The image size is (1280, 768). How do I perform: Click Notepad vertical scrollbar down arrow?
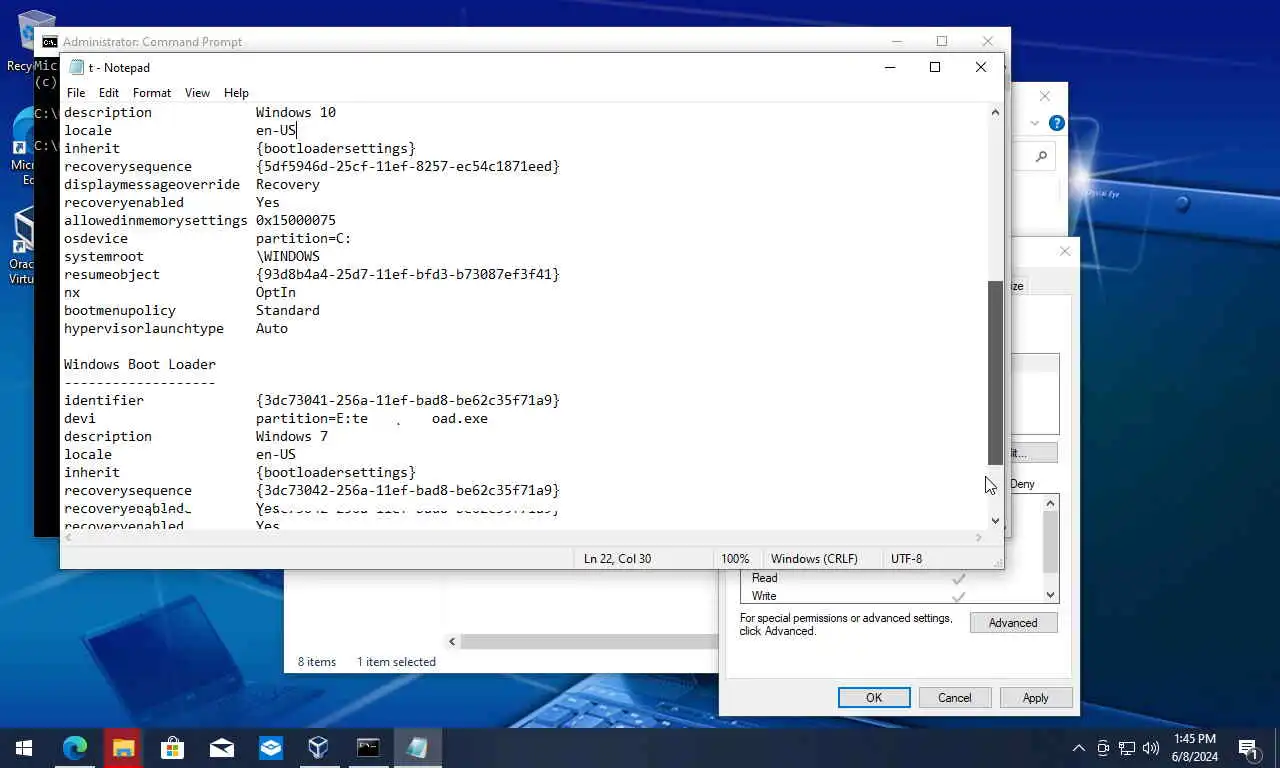click(x=995, y=521)
